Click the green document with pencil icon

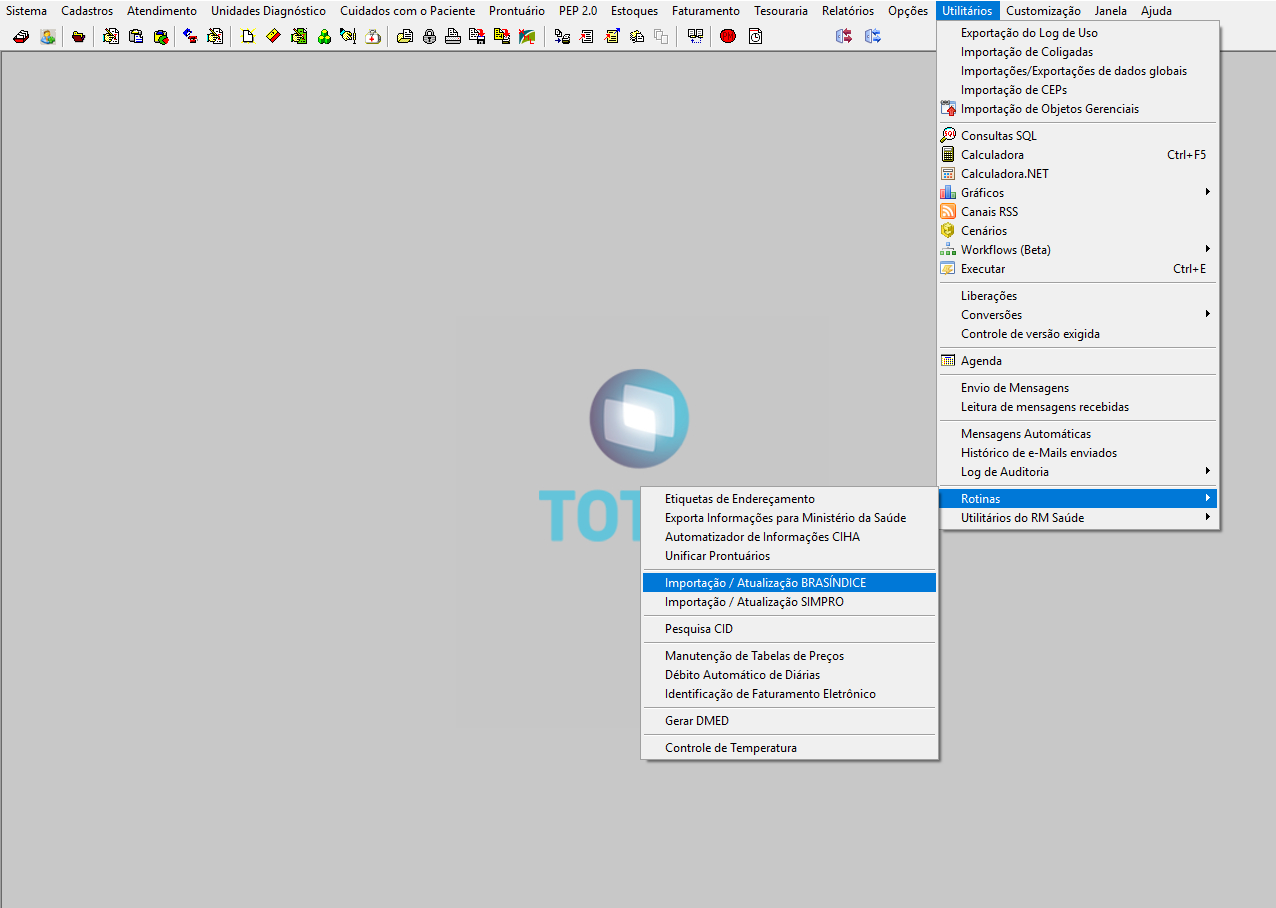pyautogui.click(x=299, y=37)
